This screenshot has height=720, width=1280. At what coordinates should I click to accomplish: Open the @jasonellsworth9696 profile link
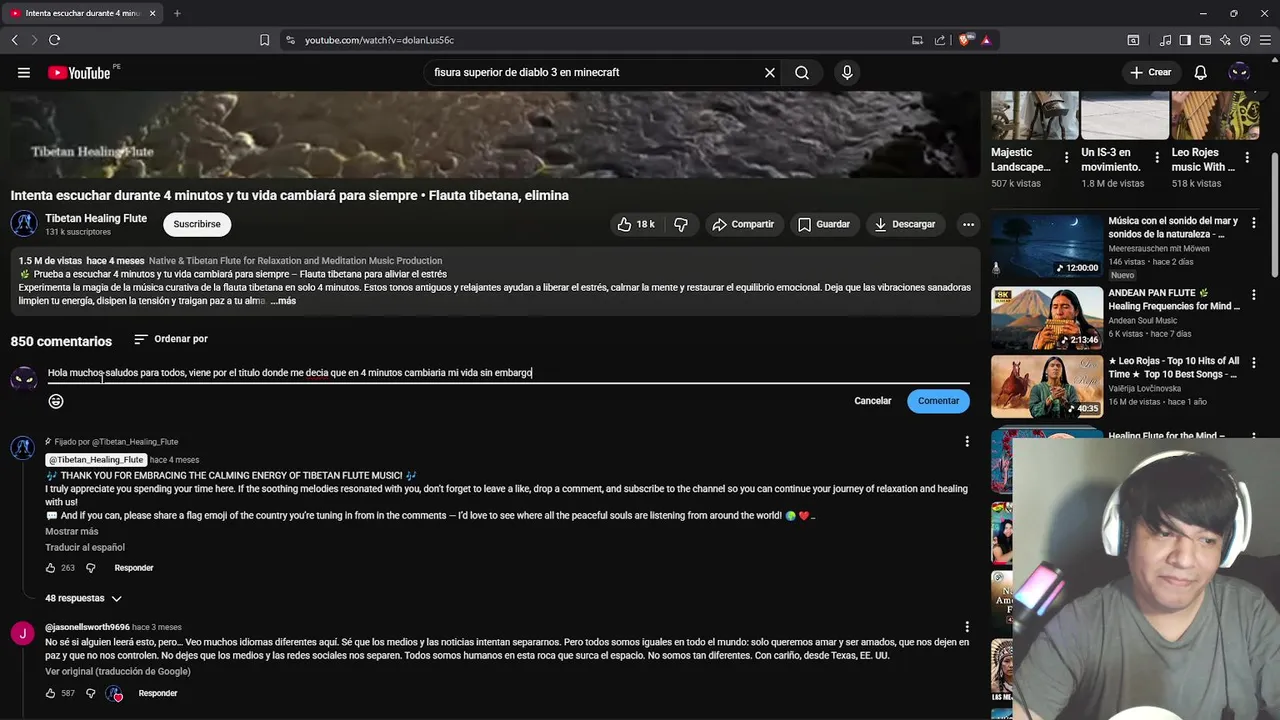(x=87, y=627)
